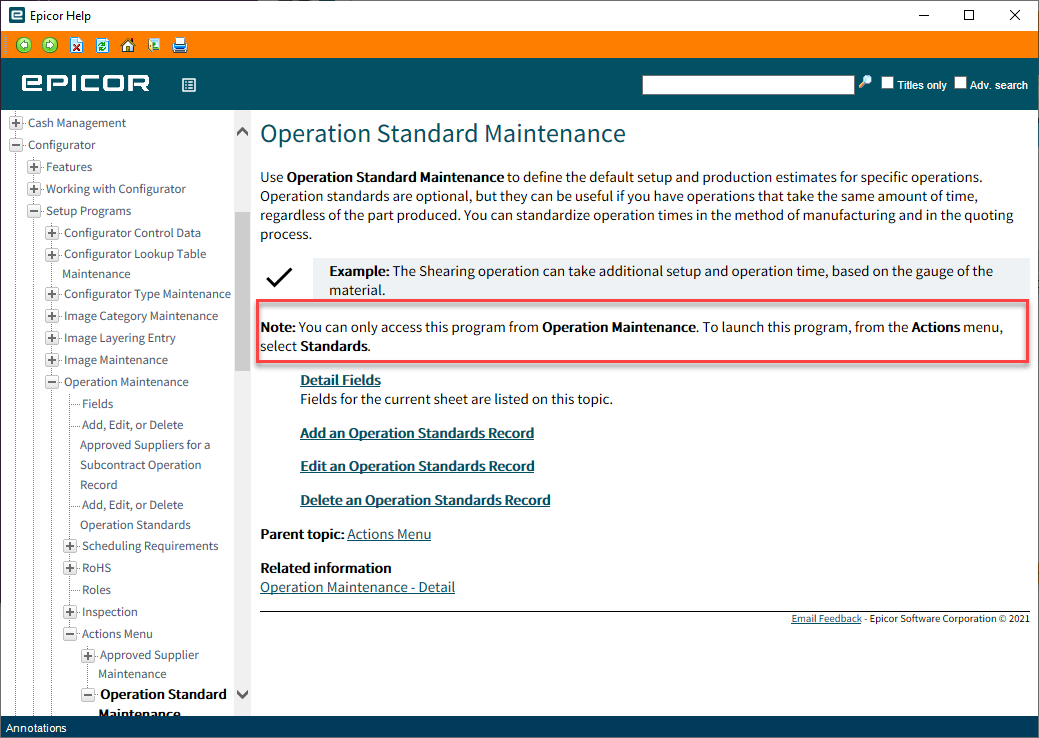Select Cash Management in tree

[77, 123]
